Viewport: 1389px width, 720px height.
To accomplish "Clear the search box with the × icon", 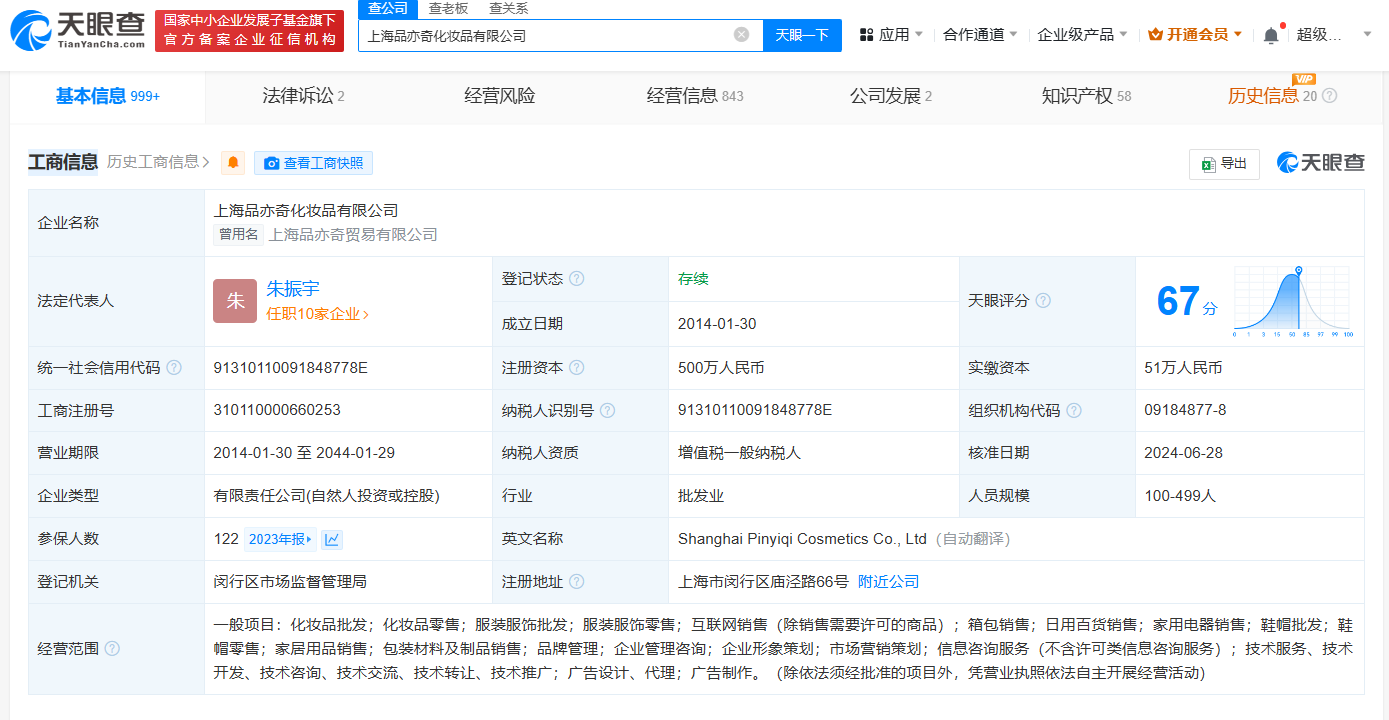I will coord(742,35).
